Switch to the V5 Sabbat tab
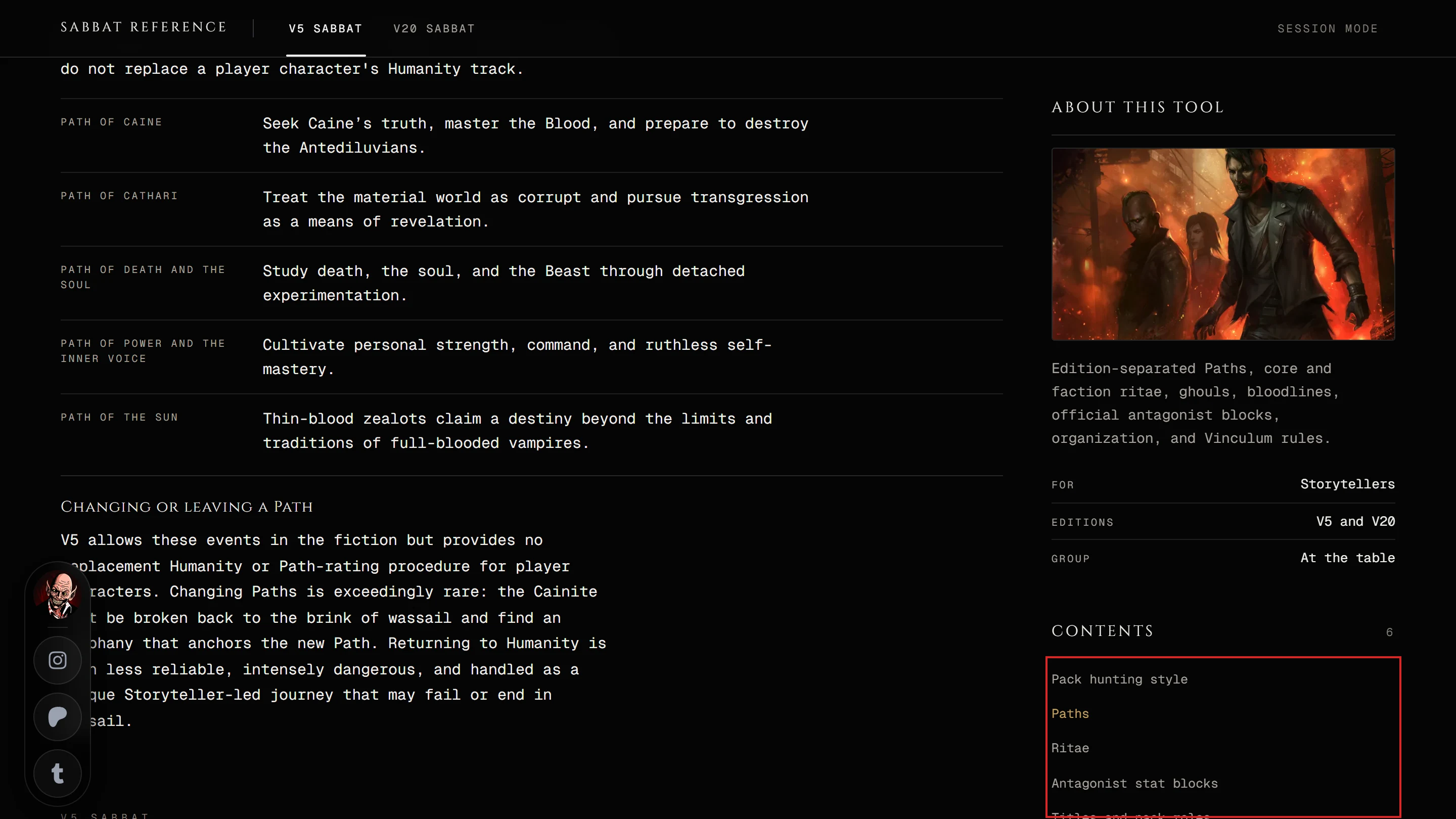The image size is (1456, 819). point(326,29)
